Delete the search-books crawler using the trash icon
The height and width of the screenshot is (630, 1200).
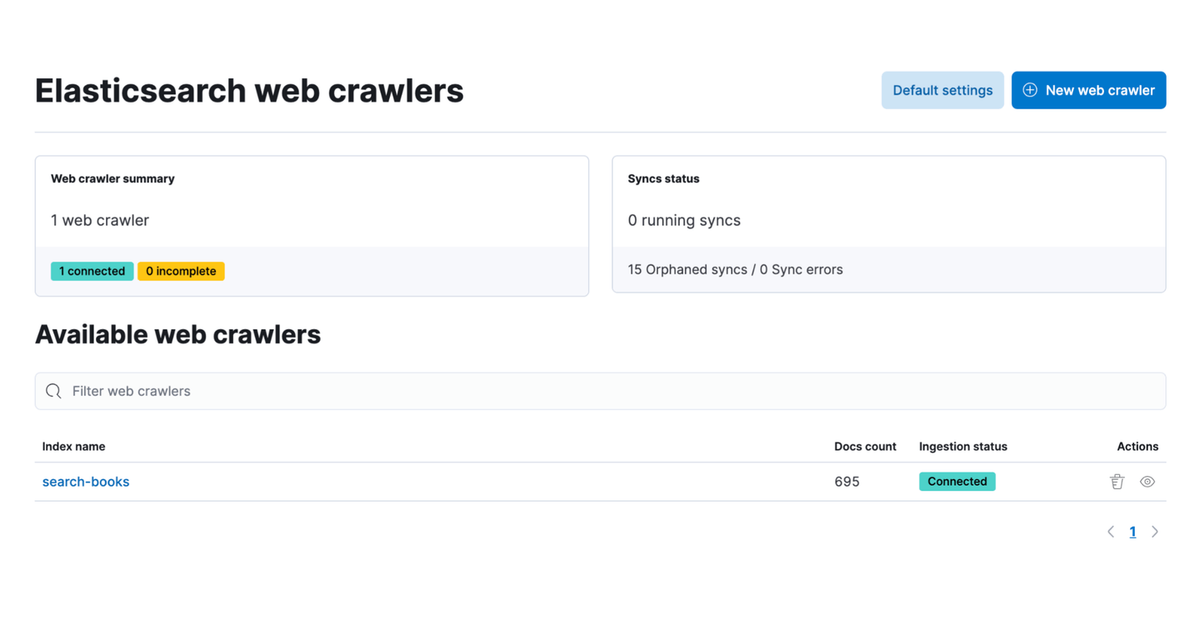point(1117,481)
